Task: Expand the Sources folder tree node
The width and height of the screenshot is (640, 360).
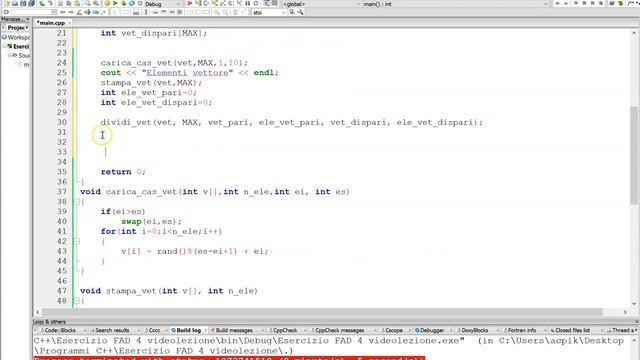Action: pos(10,55)
